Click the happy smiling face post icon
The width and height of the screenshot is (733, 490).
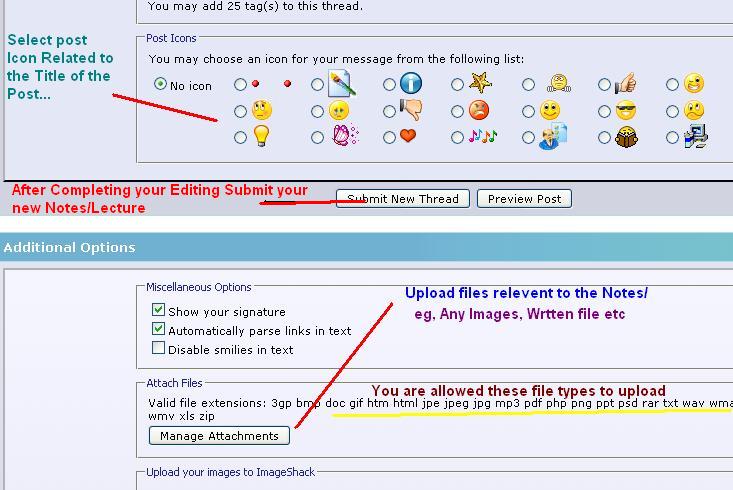[550, 110]
